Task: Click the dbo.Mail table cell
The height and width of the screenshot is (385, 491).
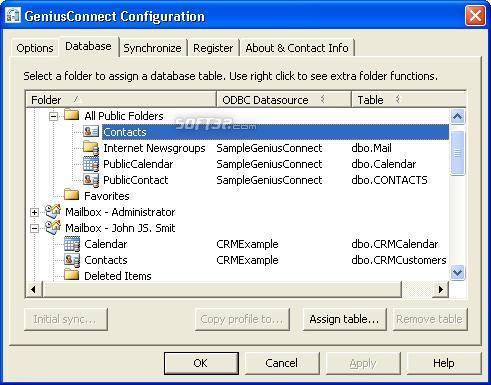Action: click(x=371, y=148)
